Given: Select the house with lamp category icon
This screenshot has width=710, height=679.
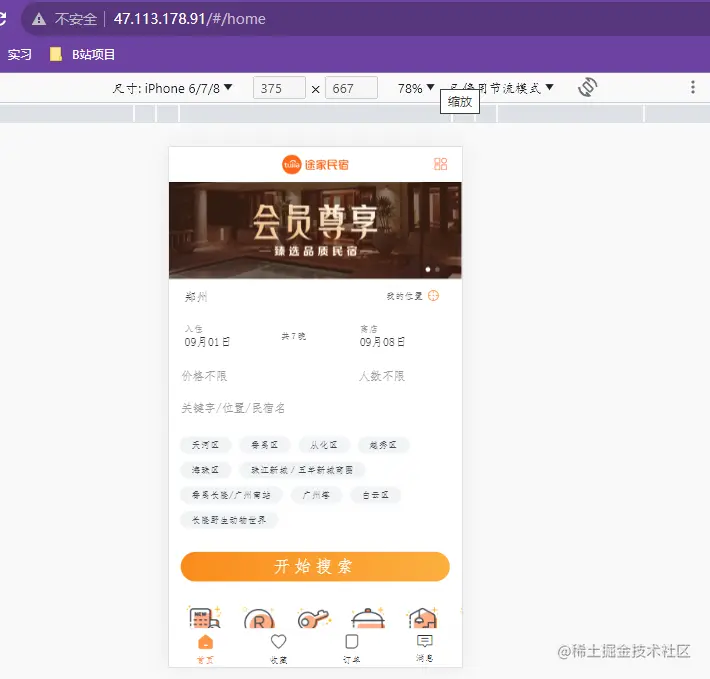Looking at the screenshot, I should pos(422,618).
